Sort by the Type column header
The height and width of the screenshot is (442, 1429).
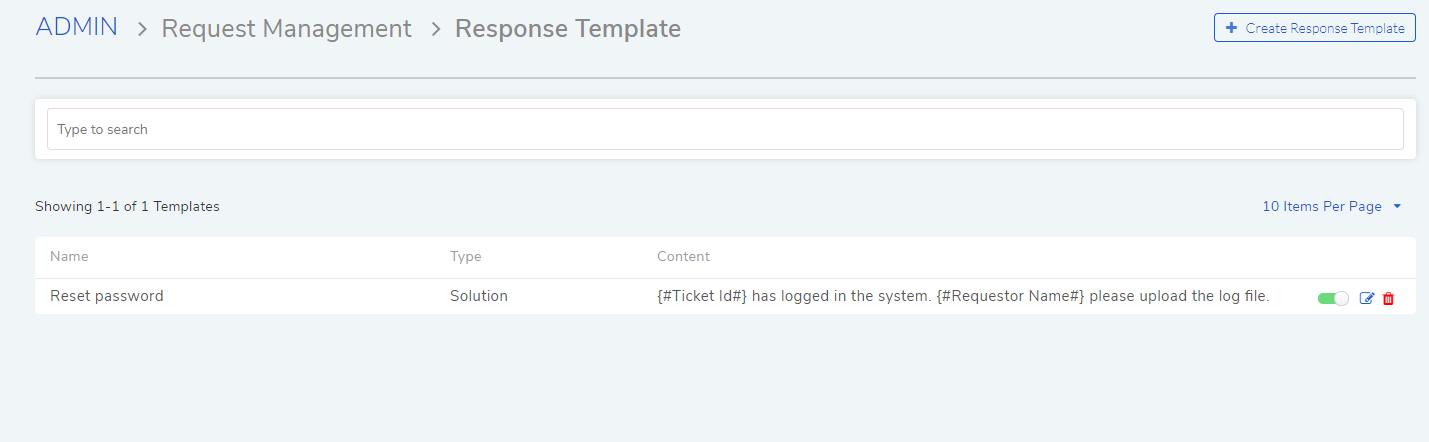(466, 256)
